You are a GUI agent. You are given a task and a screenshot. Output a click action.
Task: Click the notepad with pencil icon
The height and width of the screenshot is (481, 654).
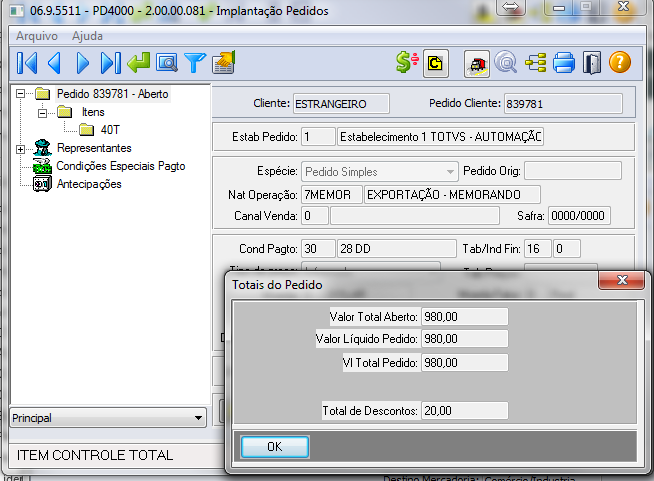[x=224, y=62]
